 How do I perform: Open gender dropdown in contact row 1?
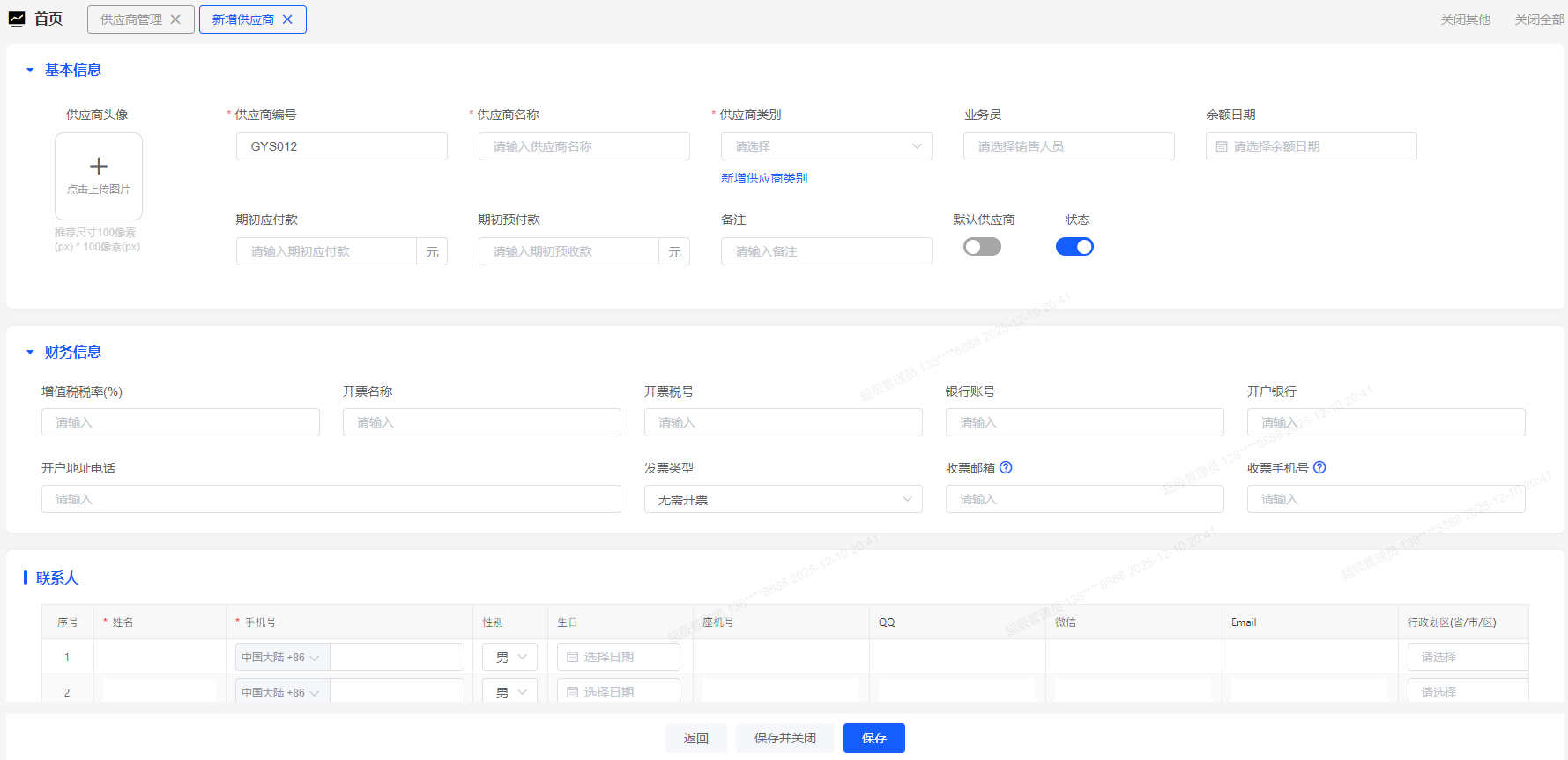click(x=509, y=657)
